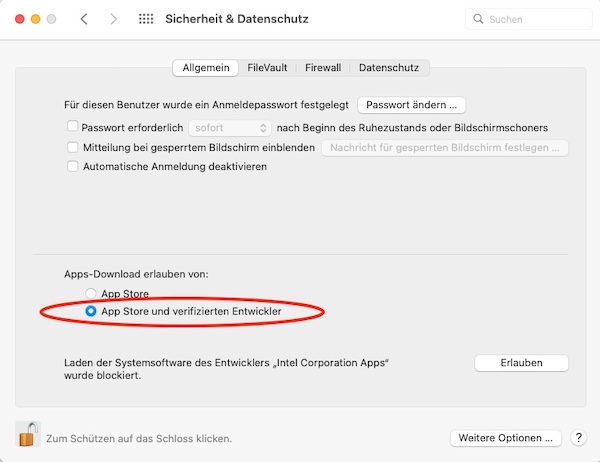This screenshot has width=600, height=462.
Task: Click the Allgemein tab
Action: pos(205,68)
